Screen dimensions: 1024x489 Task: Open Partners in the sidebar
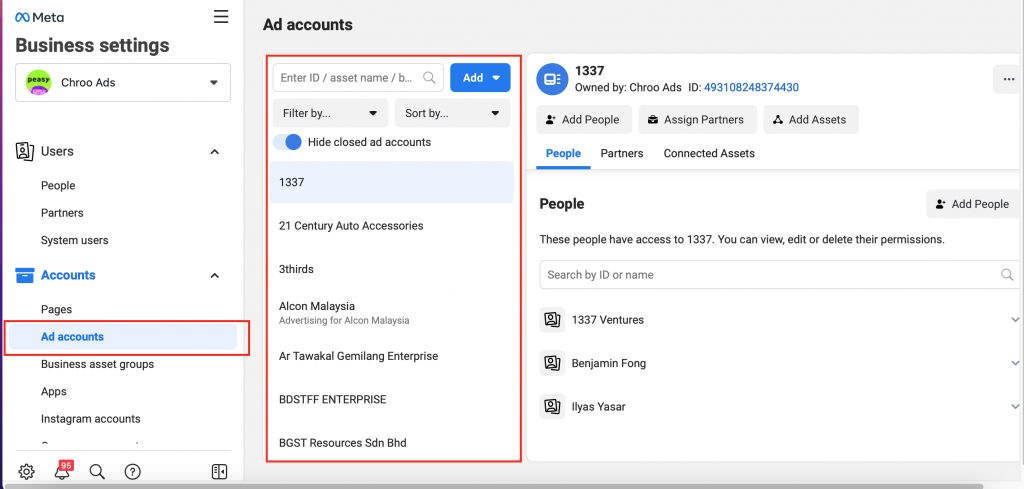click(62, 213)
